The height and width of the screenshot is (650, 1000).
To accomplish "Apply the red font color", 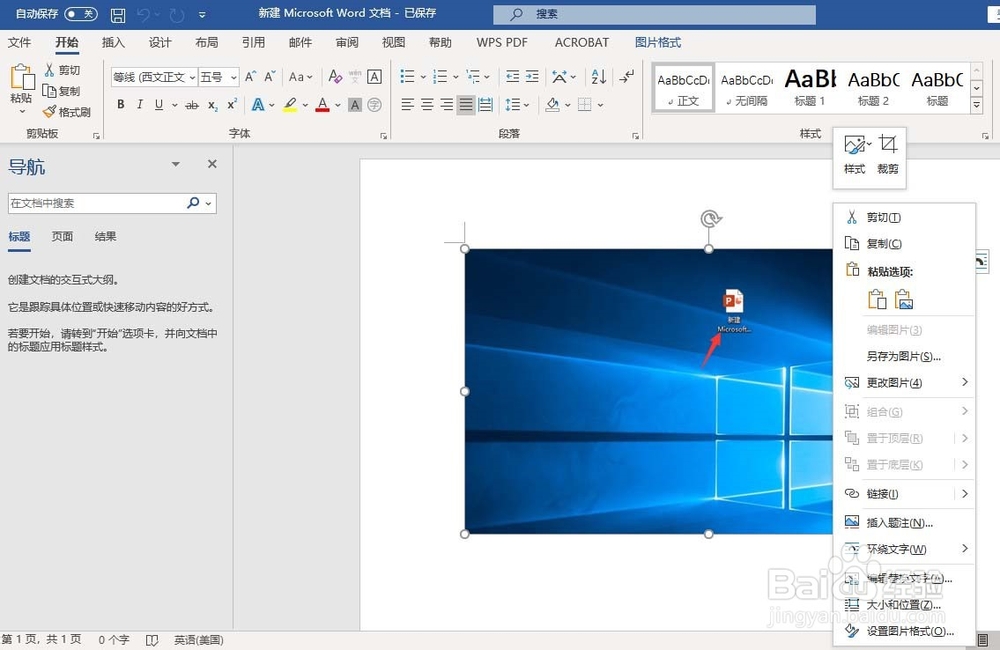I will click(x=323, y=105).
